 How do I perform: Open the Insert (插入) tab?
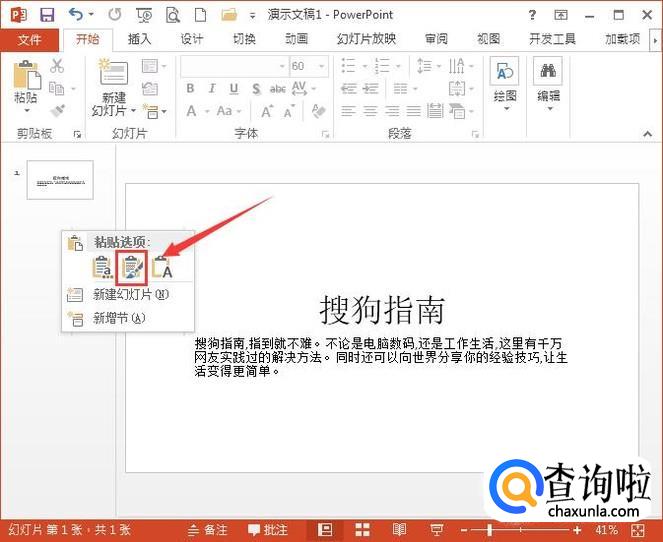pyautogui.click(x=140, y=39)
